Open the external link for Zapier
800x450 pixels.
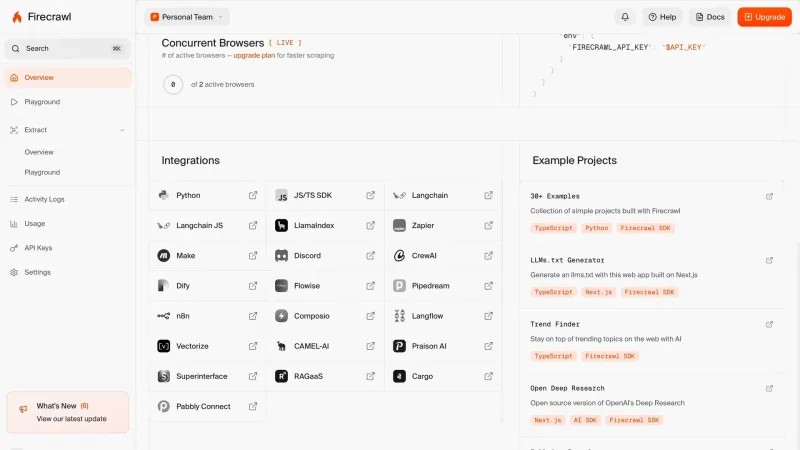tap(488, 226)
